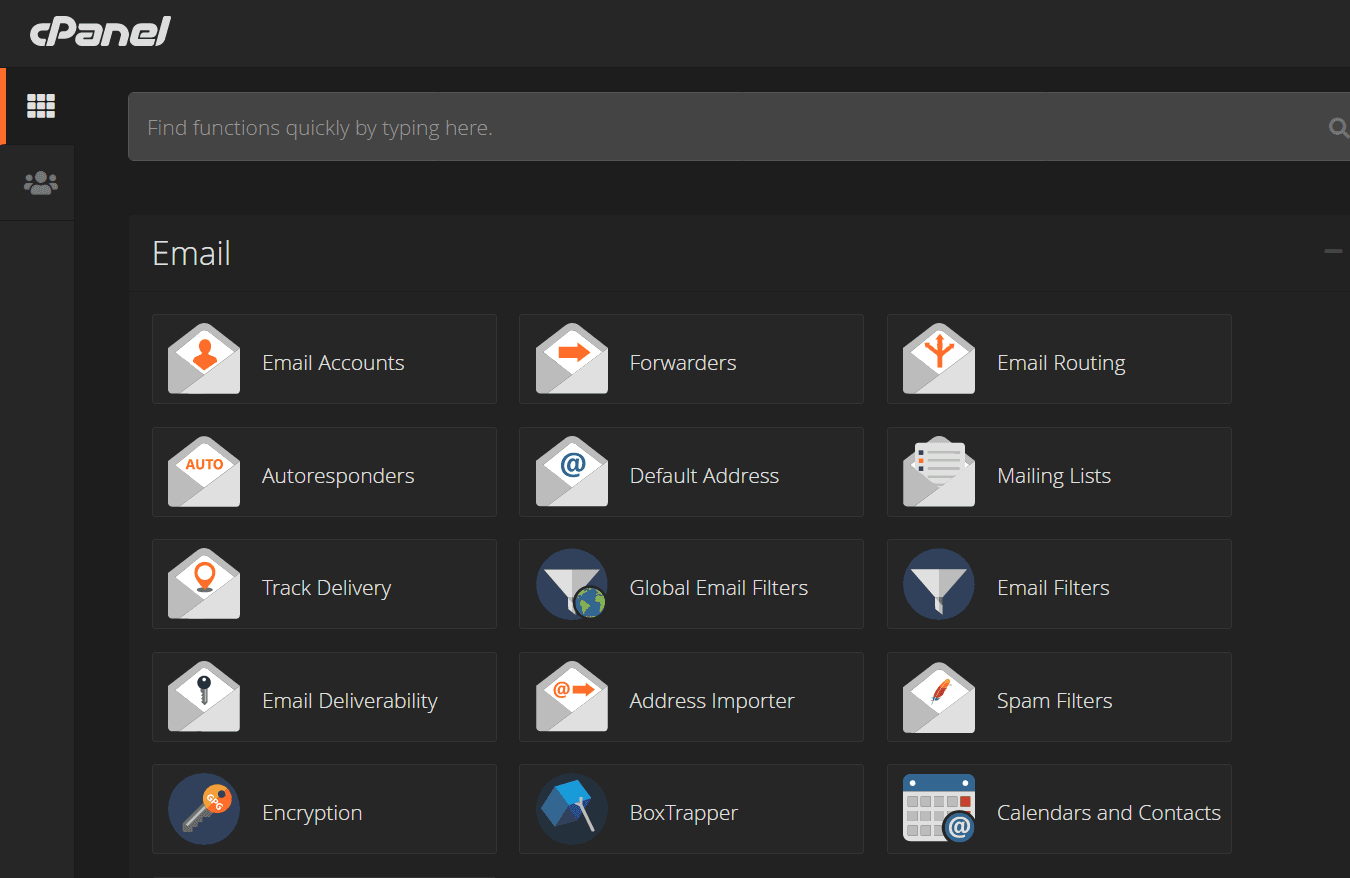Open User Manager from the sidebar
Image resolution: width=1350 pixels, height=878 pixels.
pyautogui.click(x=40, y=183)
